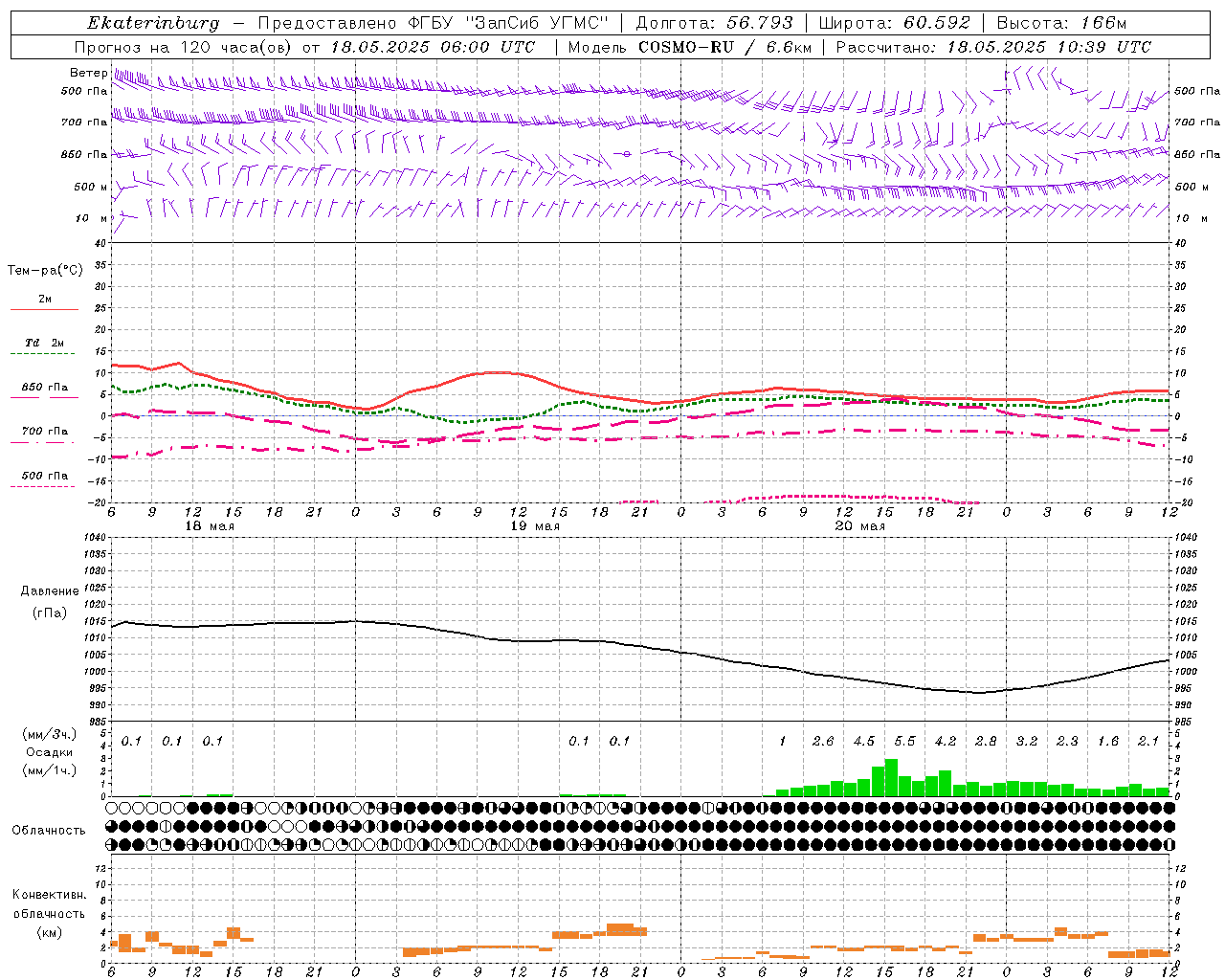Image resolution: width=1225 pixels, height=980 pixels.
Task: Click the 20 мая date label
Action: point(859,526)
